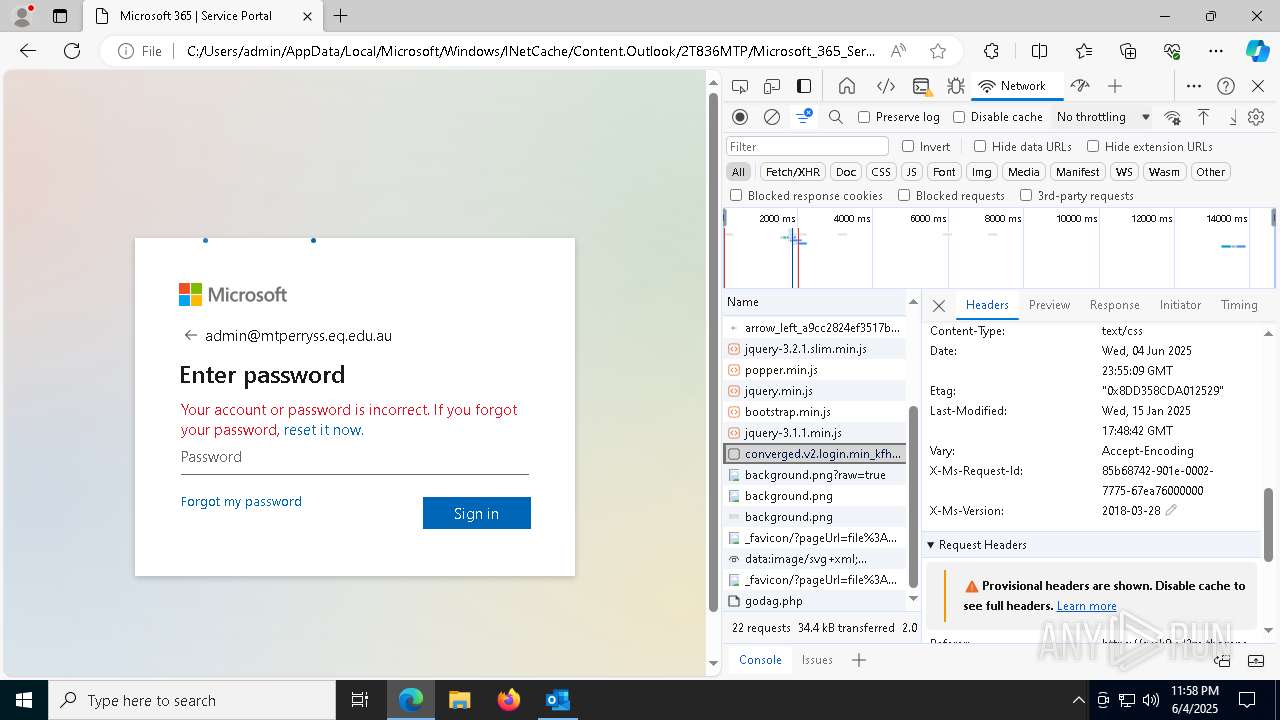The height and width of the screenshot is (720, 1280).
Task: Focus the Password input field
Action: (x=355, y=457)
